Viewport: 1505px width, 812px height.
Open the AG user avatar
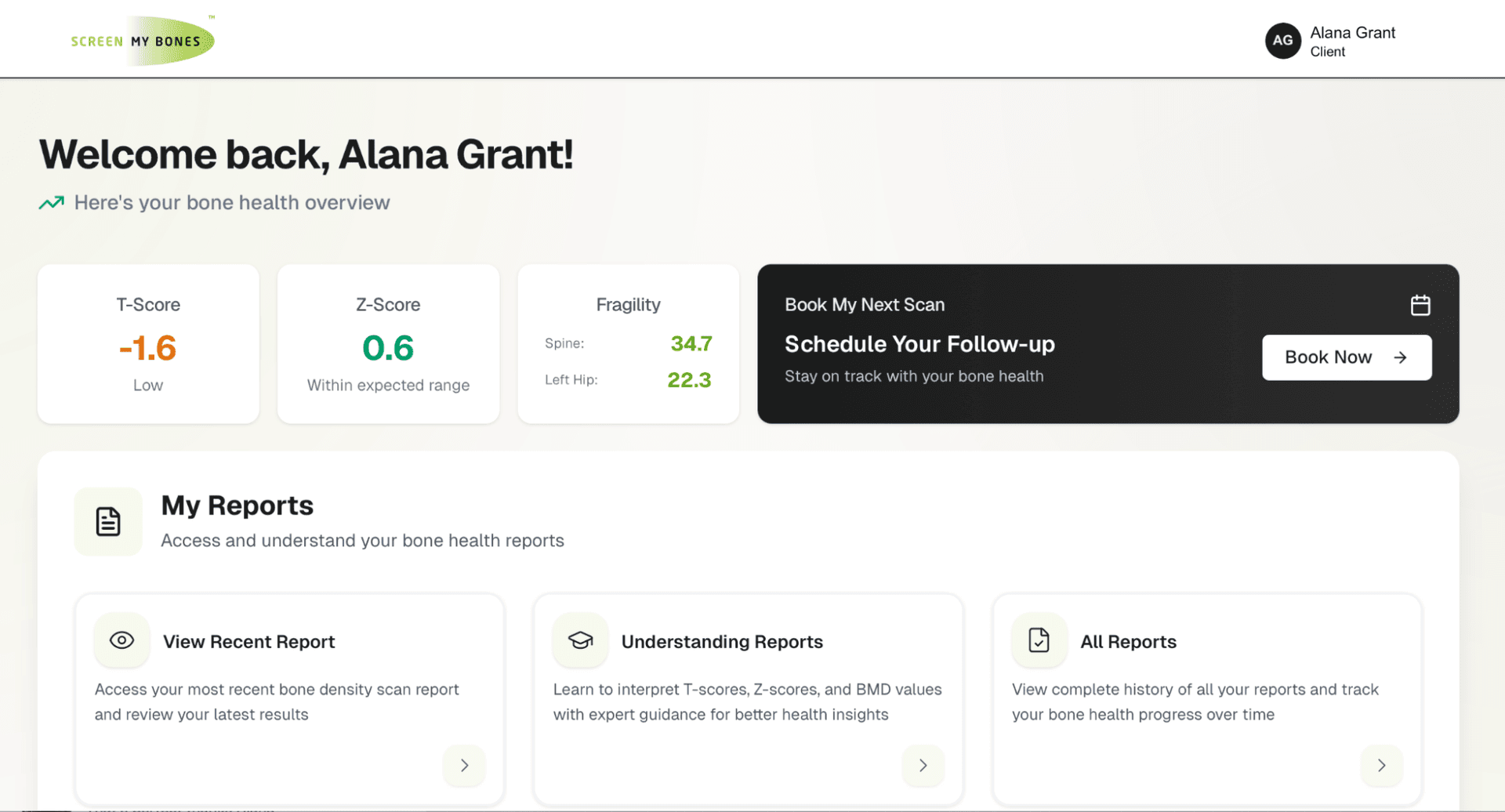[1282, 41]
